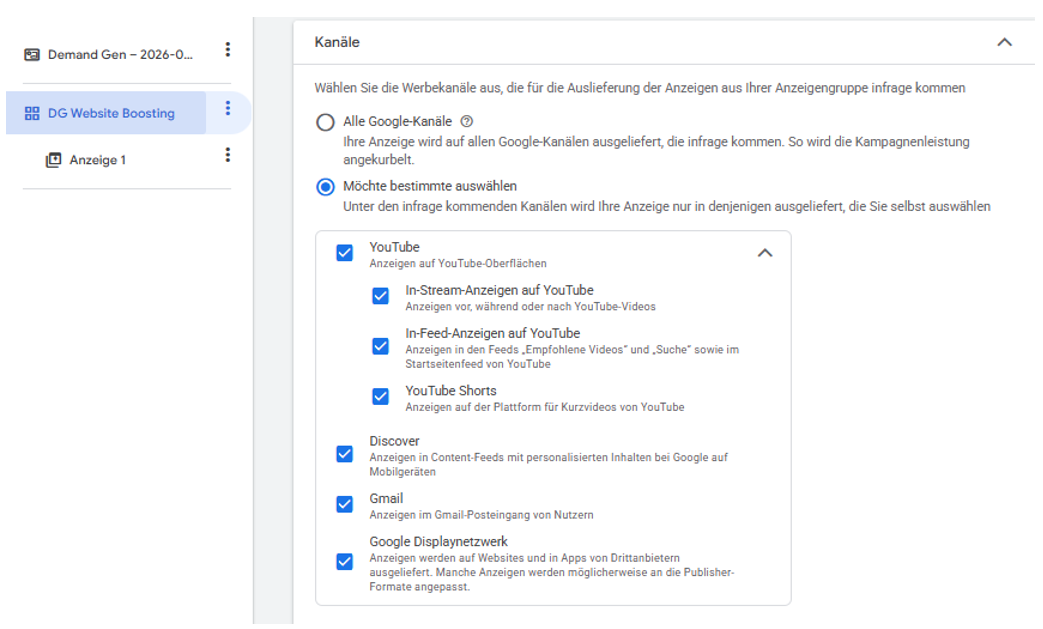Select the Möchte bestimmte auswählen option

(324, 185)
